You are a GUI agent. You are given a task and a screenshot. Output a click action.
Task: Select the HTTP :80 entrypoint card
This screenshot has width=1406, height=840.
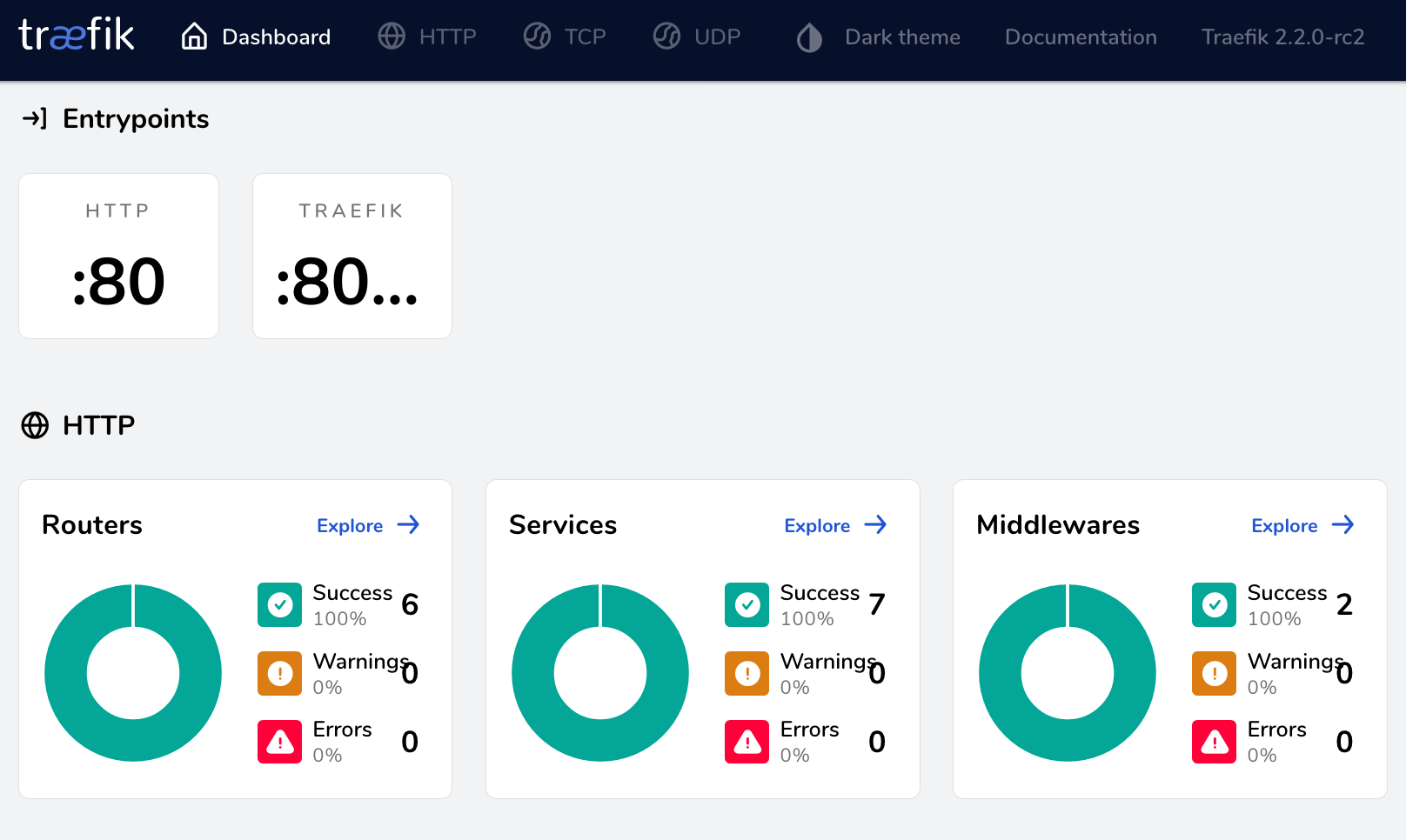point(118,256)
